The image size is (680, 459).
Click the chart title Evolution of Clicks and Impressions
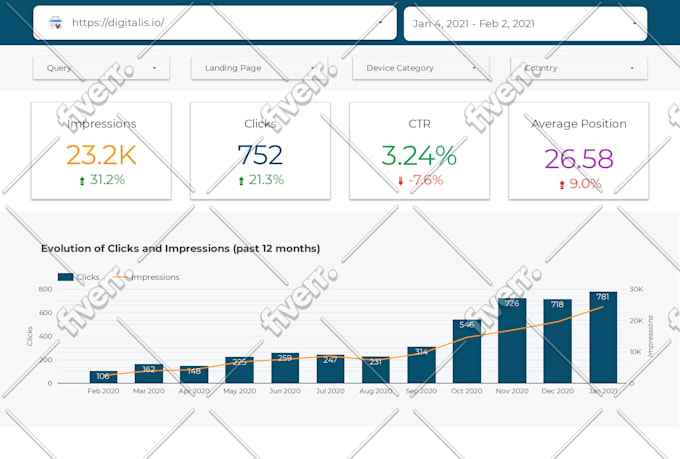[180, 249]
